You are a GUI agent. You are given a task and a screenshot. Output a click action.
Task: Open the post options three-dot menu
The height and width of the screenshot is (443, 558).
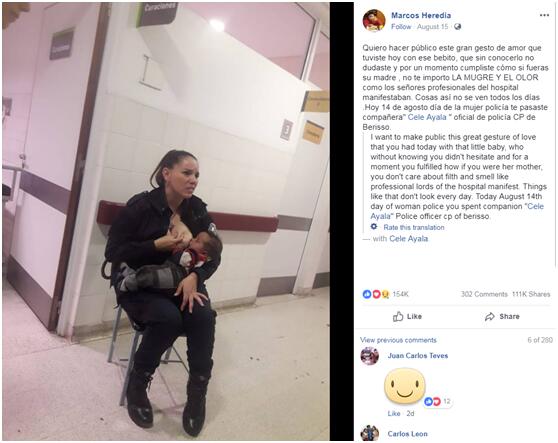coord(544,15)
